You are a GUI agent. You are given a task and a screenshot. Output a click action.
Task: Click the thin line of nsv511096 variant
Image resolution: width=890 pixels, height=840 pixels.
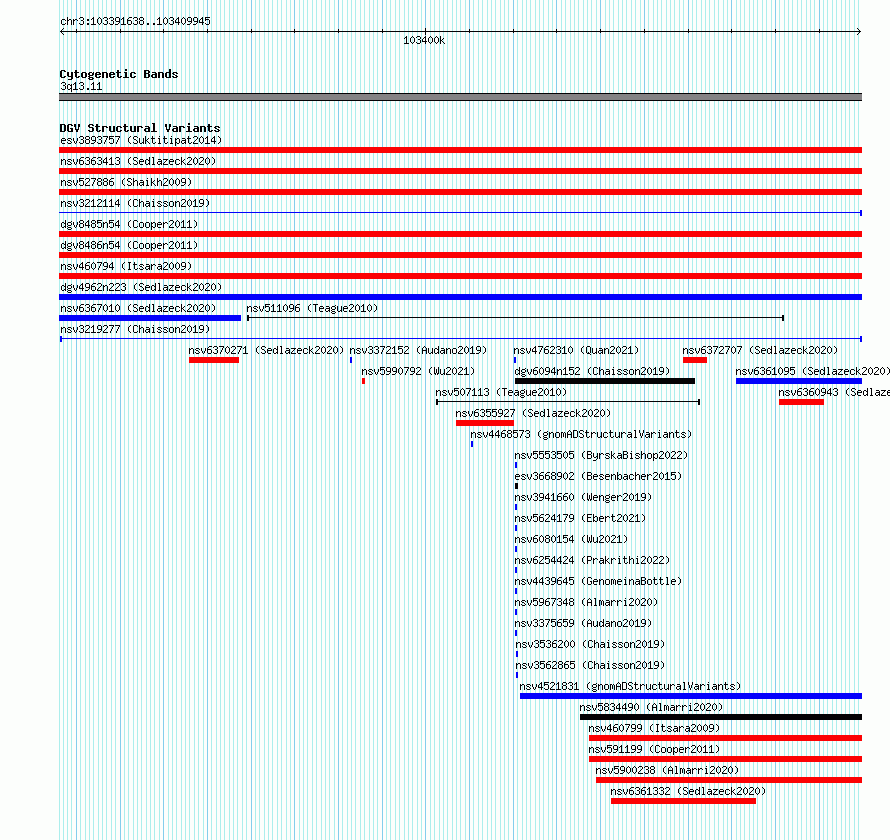(x=515, y=318)
